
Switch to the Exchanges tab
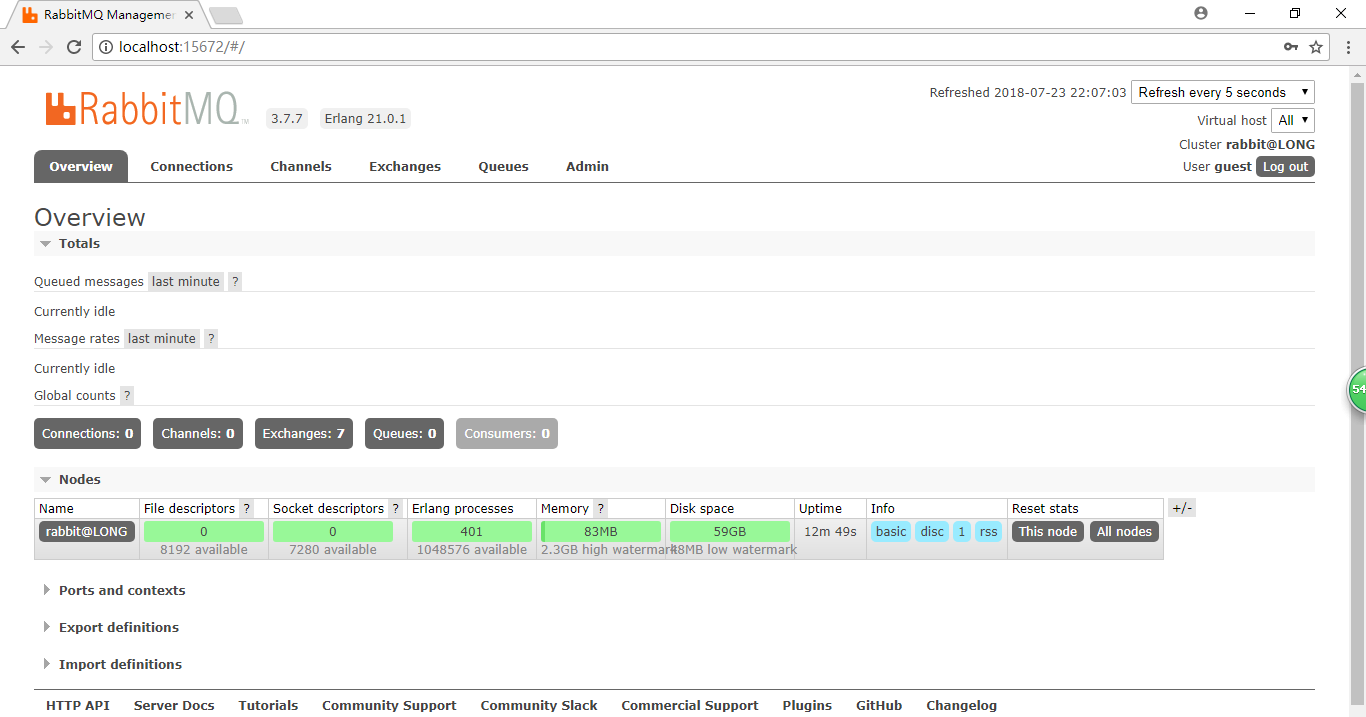[405, 167]
